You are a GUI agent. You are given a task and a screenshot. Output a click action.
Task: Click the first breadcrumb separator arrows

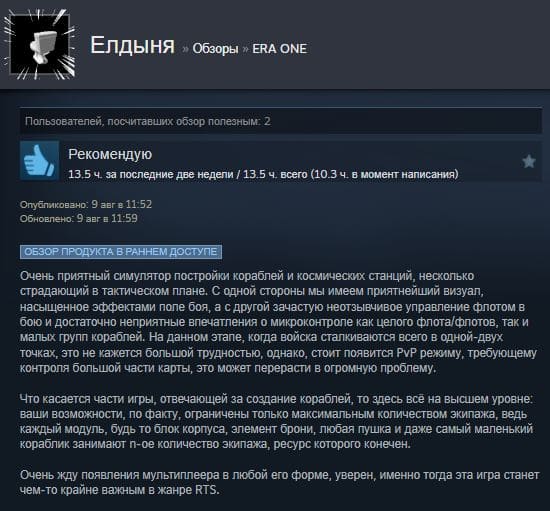(185, 50)
